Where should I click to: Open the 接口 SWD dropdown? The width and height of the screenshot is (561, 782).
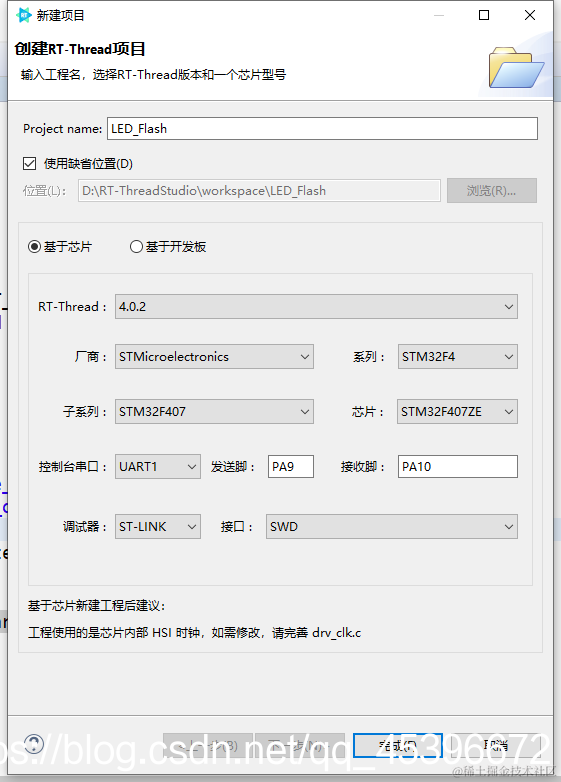click(392, 527)
